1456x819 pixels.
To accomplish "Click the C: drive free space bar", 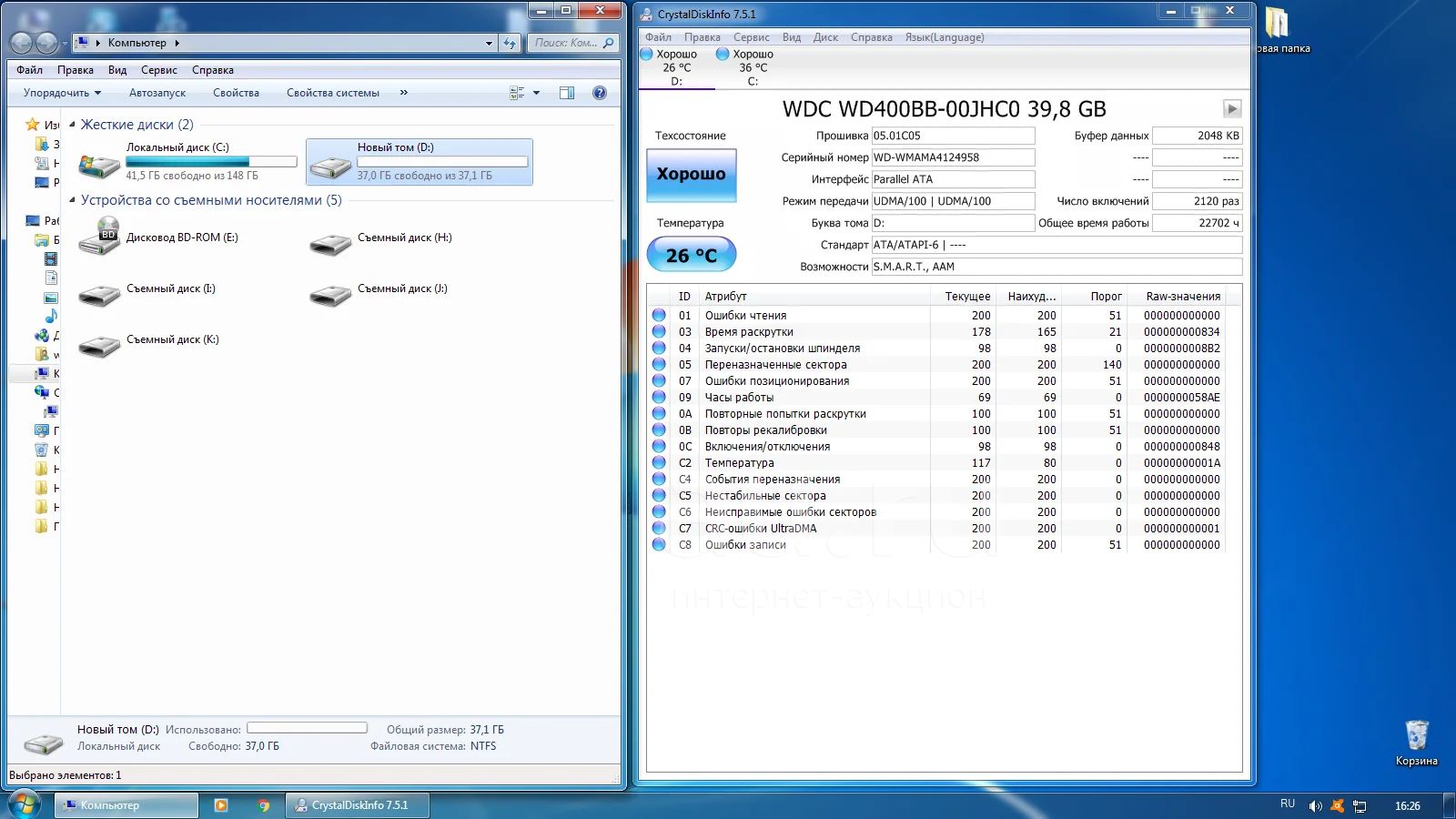I will click(211, 161).
